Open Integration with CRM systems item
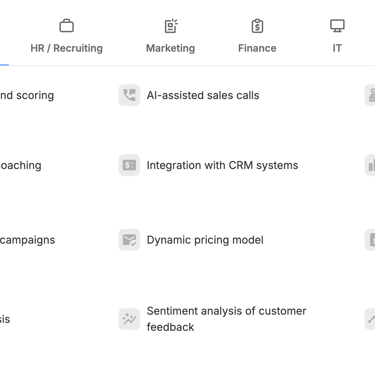This screenshot has width=375, height=366. point(222,165)
